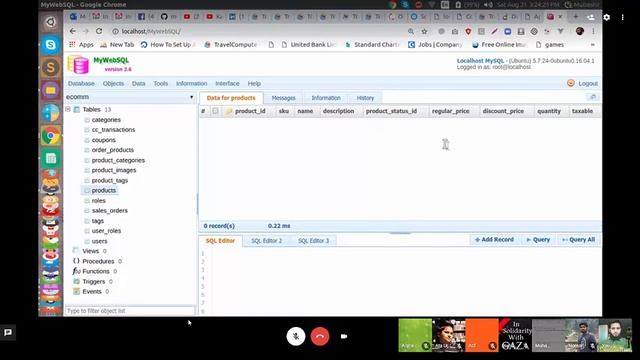
Task: Open the Information menu
Action: pos(191,83)
